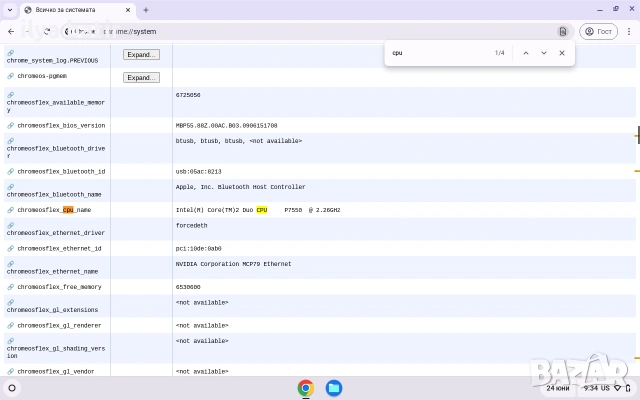Viewport: 640px width, 400px height.
Task: Click link icon for chromeosflex_gl_vendor
Action: tap(11, 371)
